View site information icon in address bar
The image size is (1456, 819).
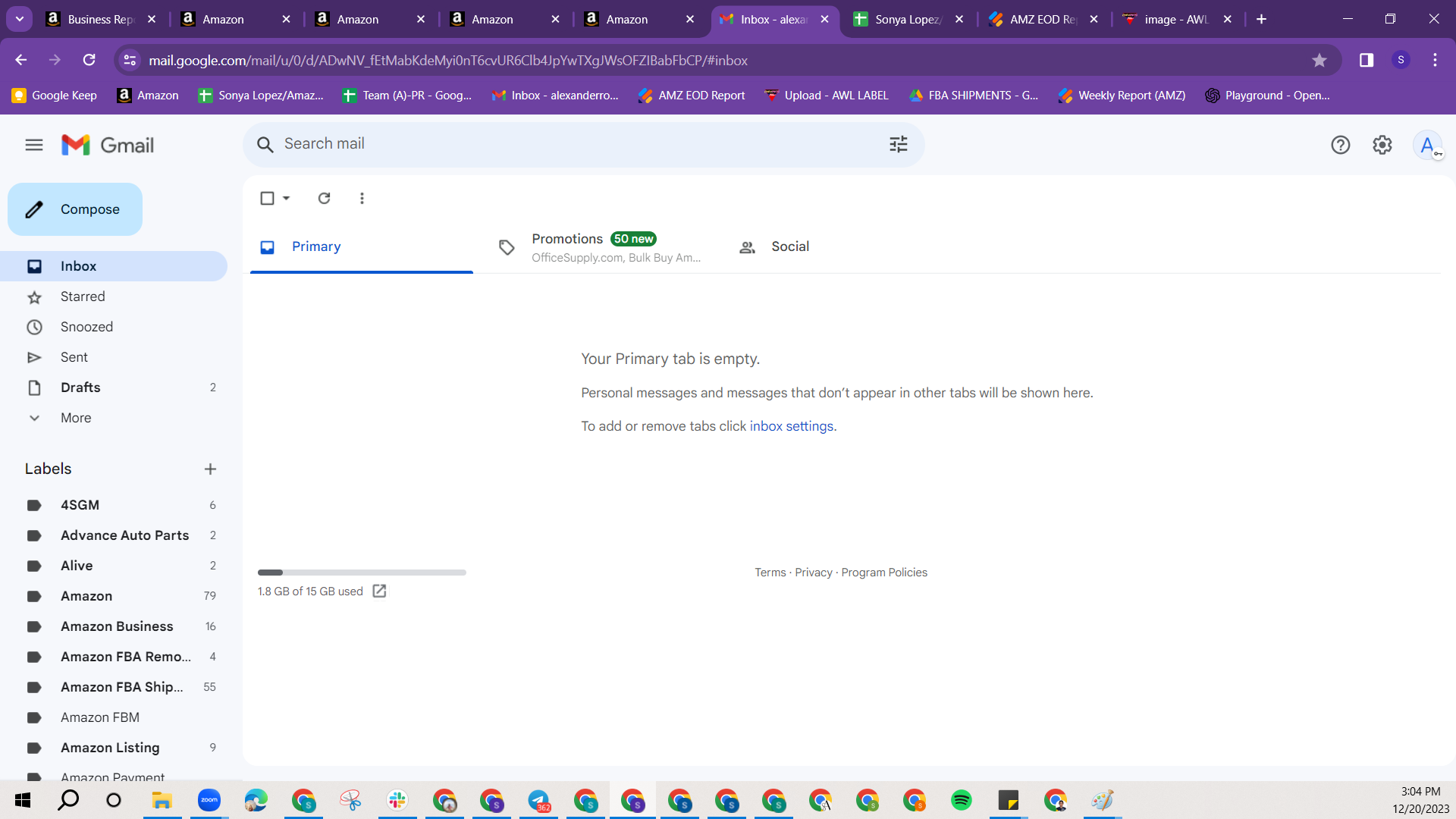click(130, 60)
